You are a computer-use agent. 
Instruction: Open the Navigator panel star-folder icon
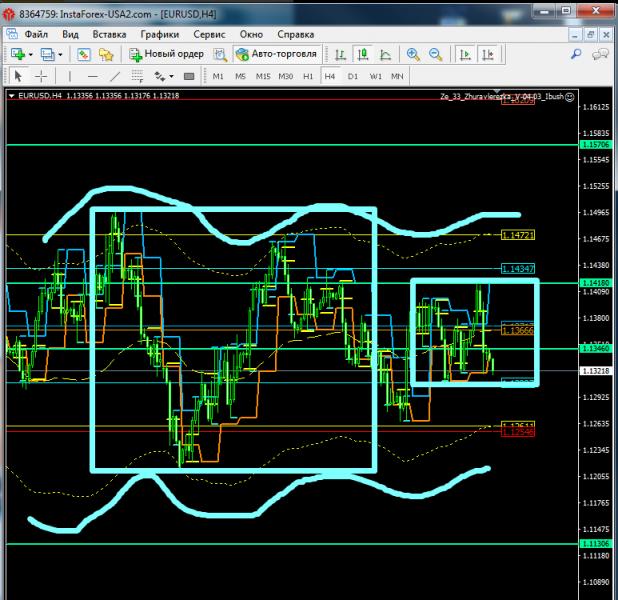[x=106, y=54]
